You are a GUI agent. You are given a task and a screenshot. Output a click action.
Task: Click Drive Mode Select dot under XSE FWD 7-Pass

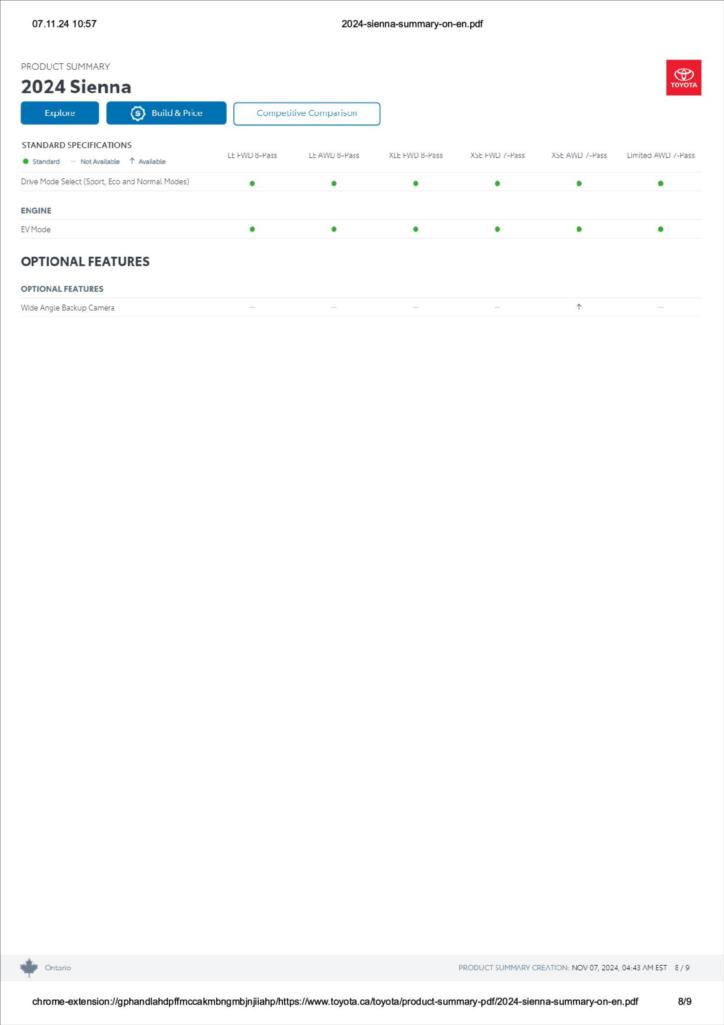pyautogui.click(x=497, y=183)
